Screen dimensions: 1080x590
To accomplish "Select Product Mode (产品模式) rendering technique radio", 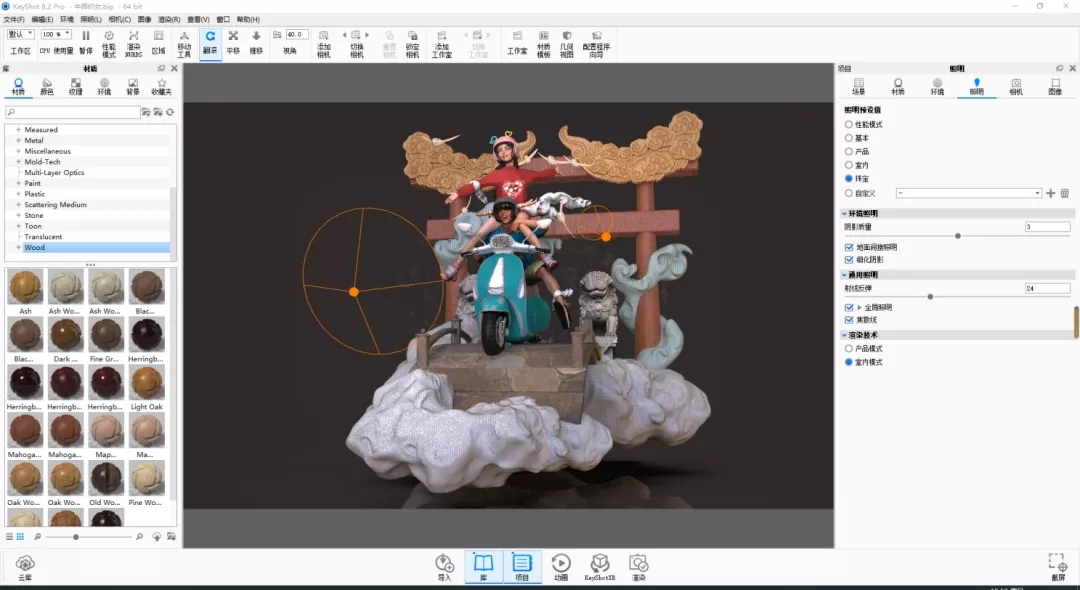I will click(x=849, y=349).
